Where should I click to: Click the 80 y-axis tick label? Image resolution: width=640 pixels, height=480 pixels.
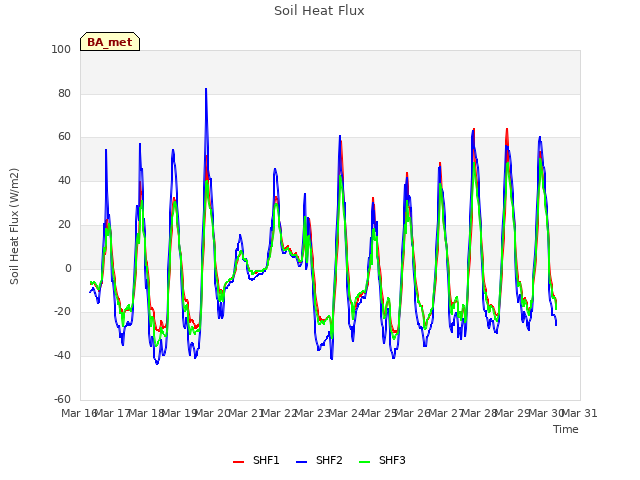point(64,93)
